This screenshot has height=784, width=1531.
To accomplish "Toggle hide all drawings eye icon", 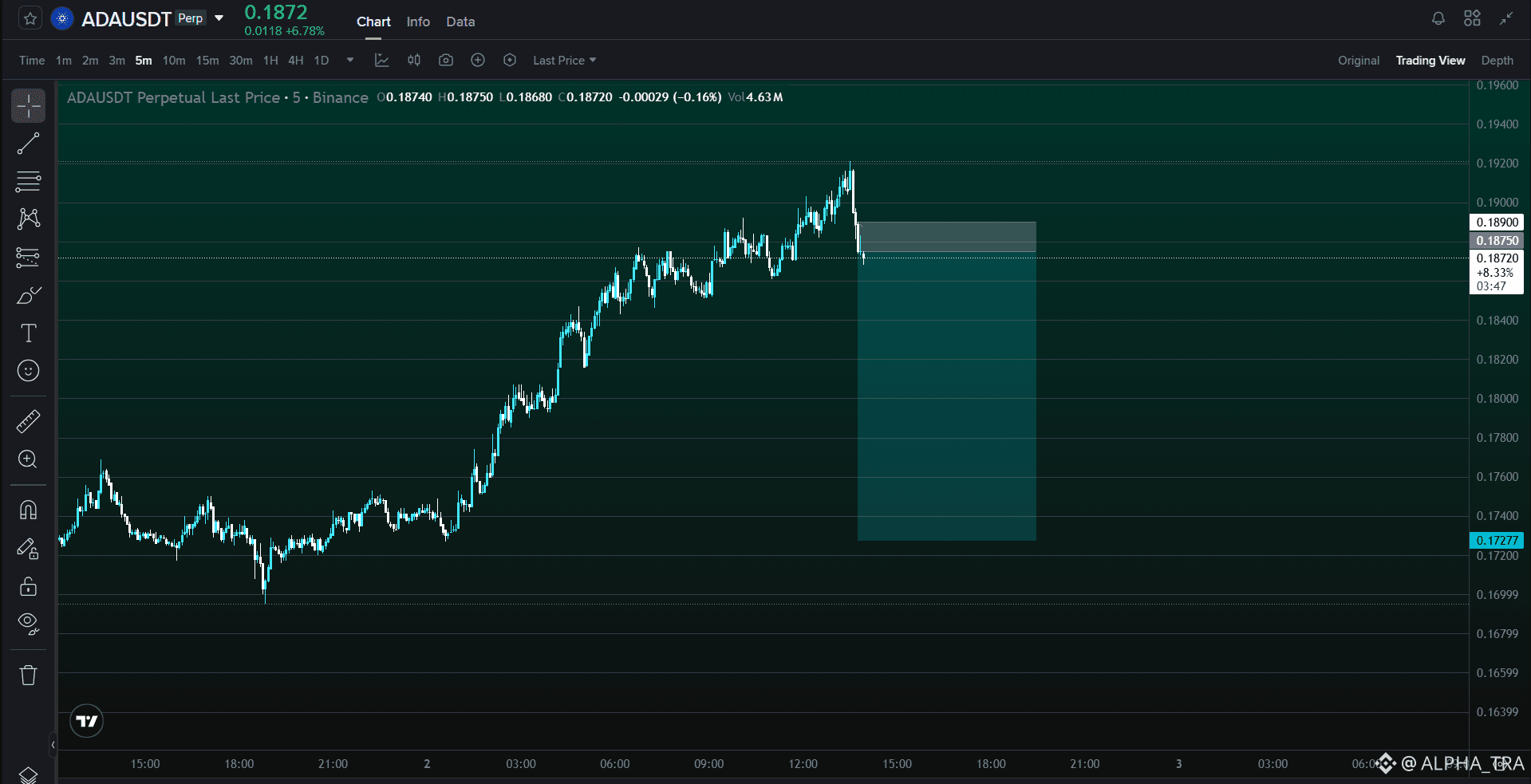I will (x=29, y=624).
